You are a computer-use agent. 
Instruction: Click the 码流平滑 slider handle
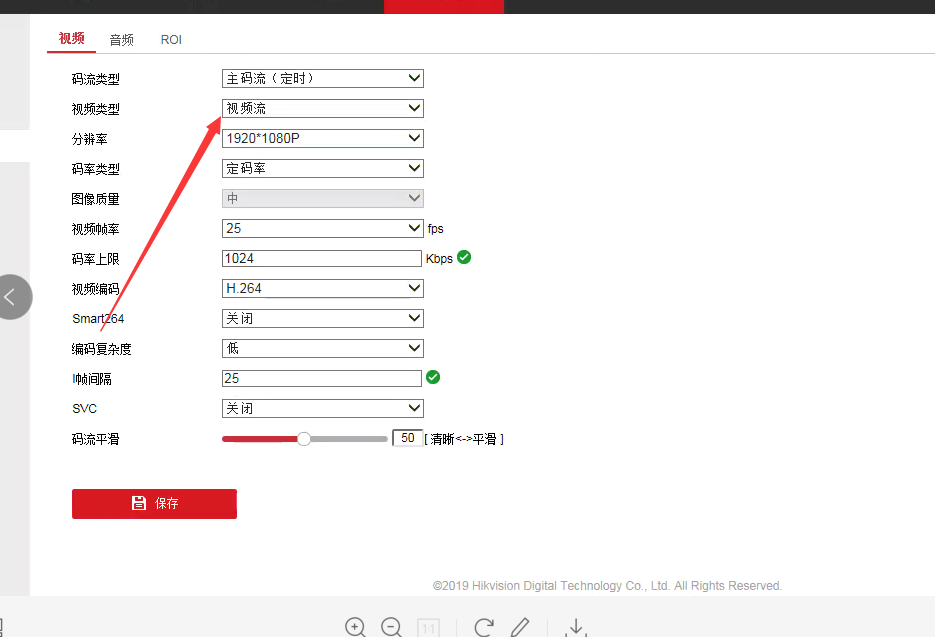(x=304, y=439)
